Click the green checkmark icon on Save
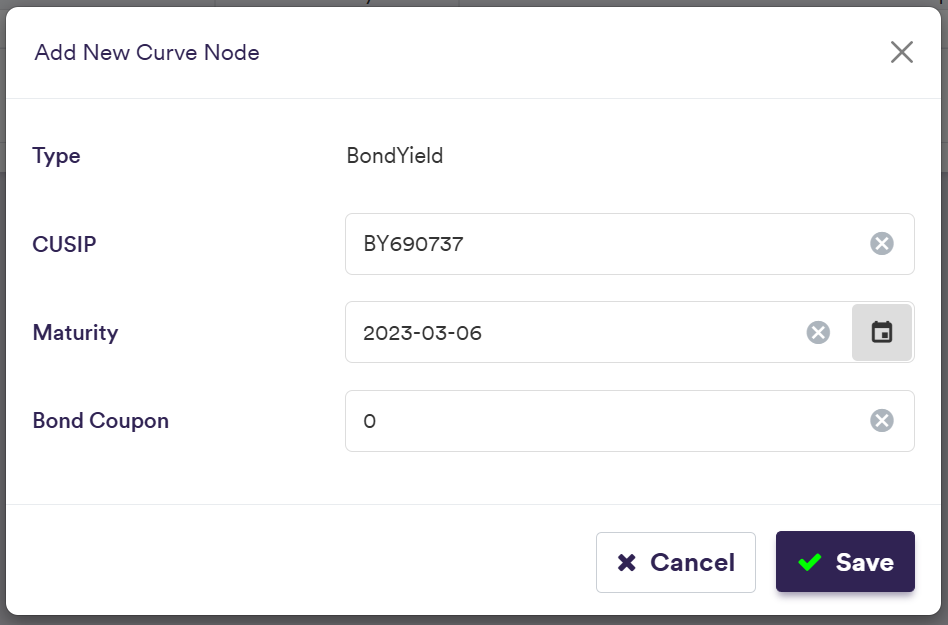 [810, 563]
